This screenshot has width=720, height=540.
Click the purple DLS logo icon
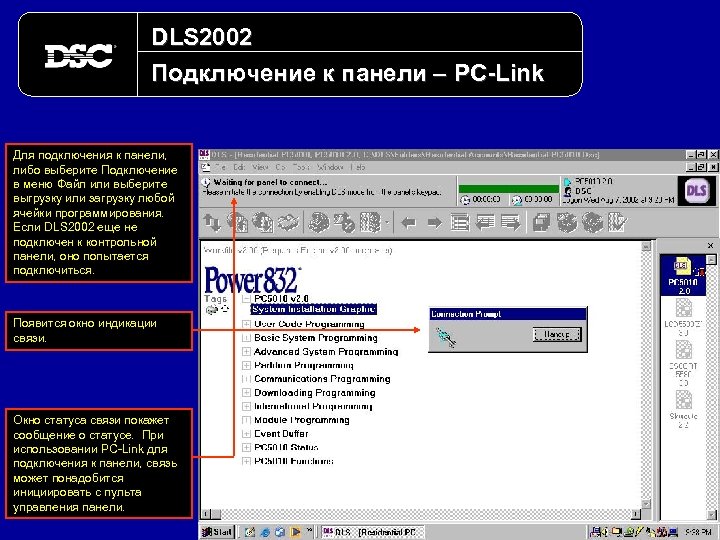coord(696,190)
